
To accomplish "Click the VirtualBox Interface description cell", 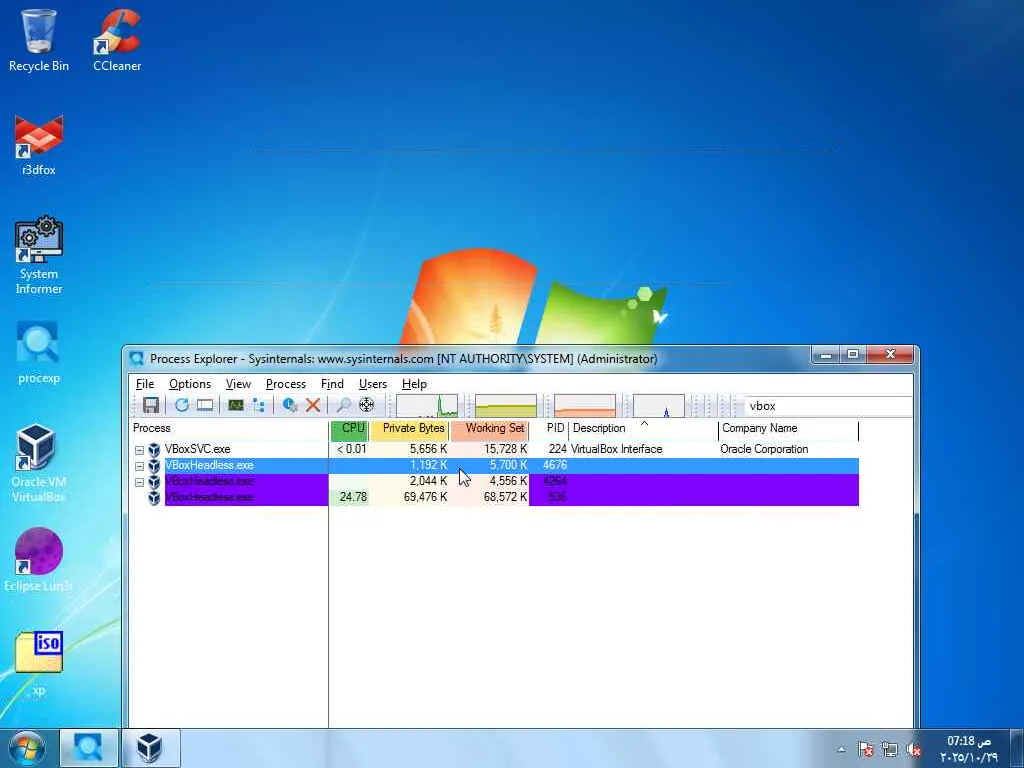I will [616, 449].
